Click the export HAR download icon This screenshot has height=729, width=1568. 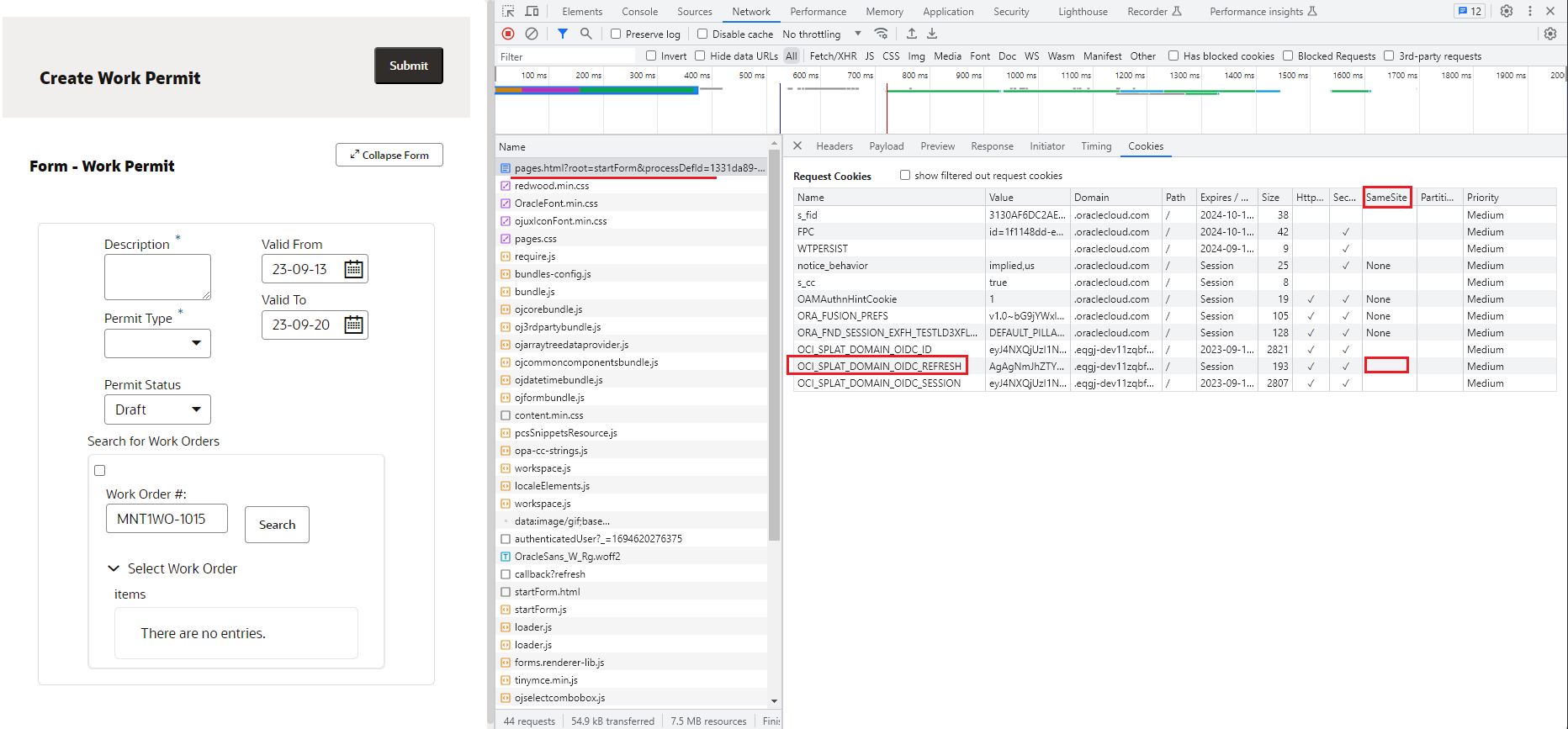pos(932,34)
